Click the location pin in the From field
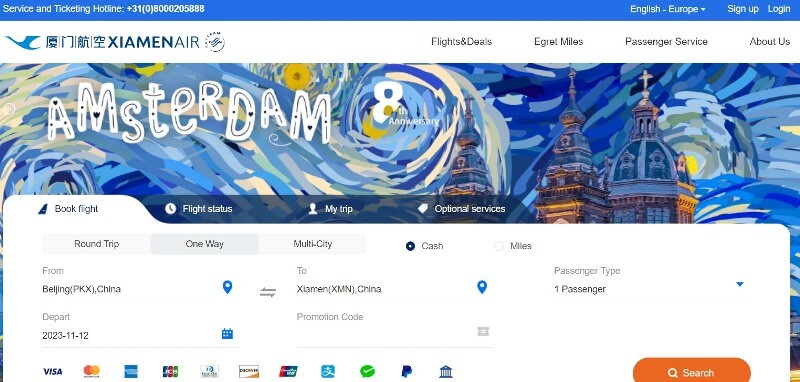Screen dimensions: 800x382 (228, 287)
